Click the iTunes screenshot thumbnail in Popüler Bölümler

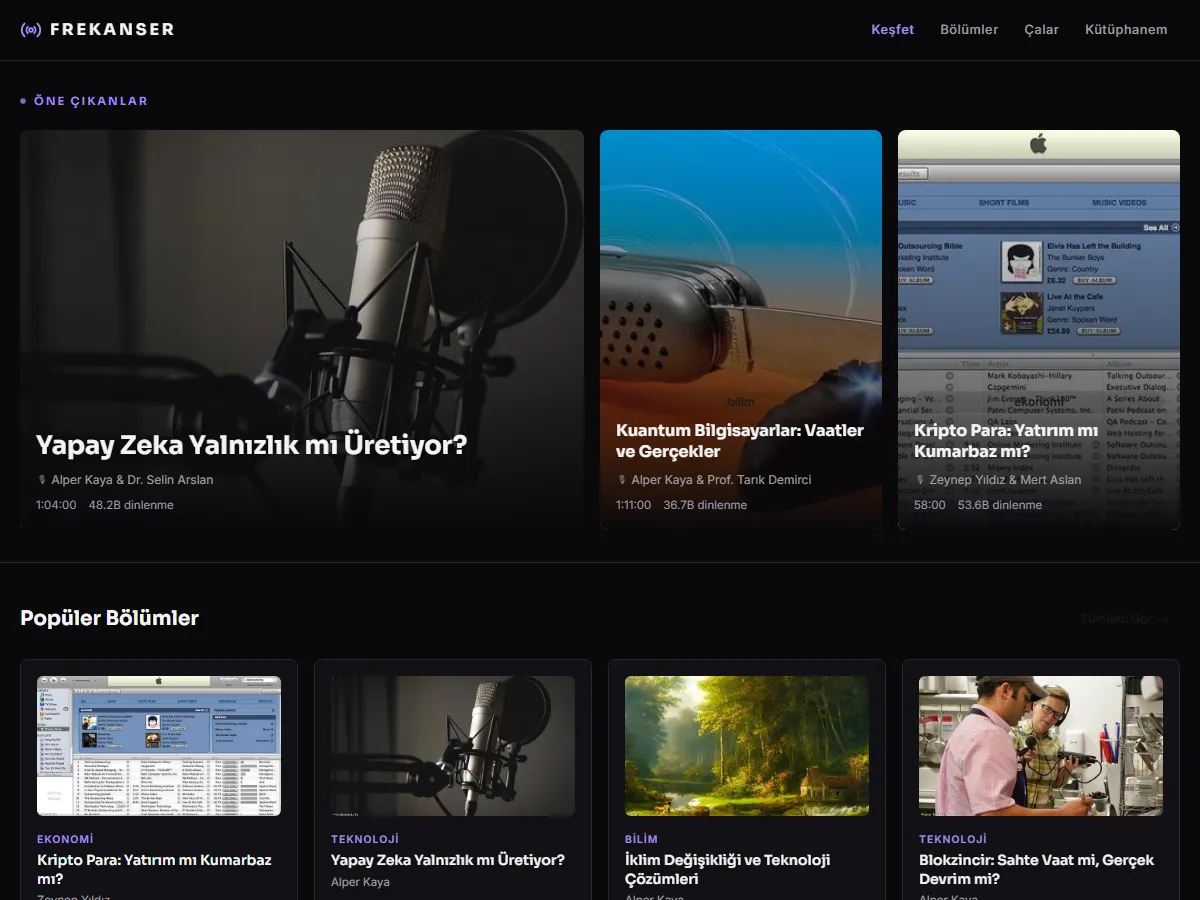tap(159, 746)
